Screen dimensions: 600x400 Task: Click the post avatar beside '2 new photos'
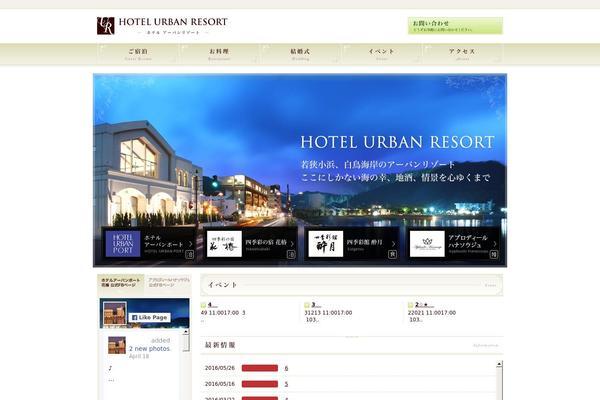117,345
